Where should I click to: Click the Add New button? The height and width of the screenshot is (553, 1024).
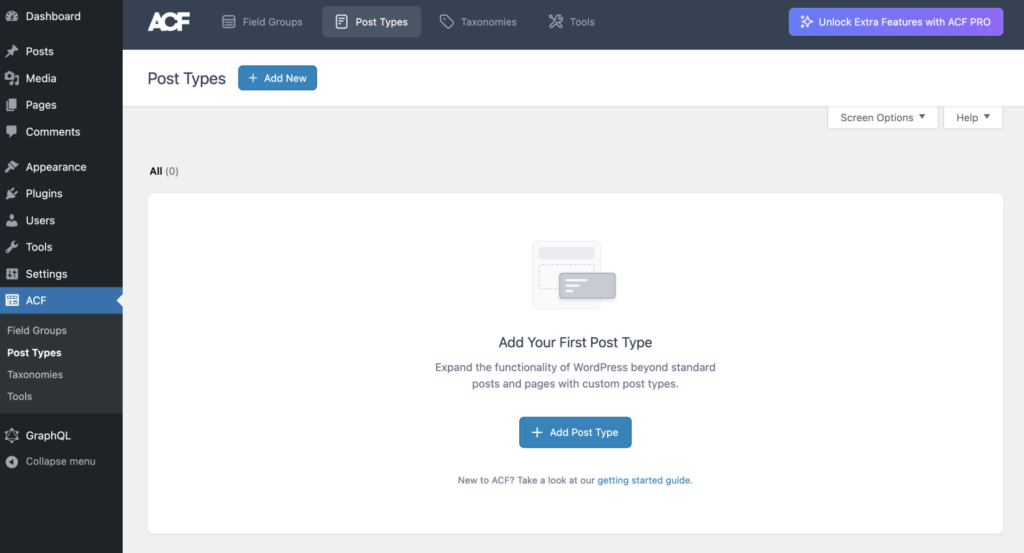[x=277, y=78]
